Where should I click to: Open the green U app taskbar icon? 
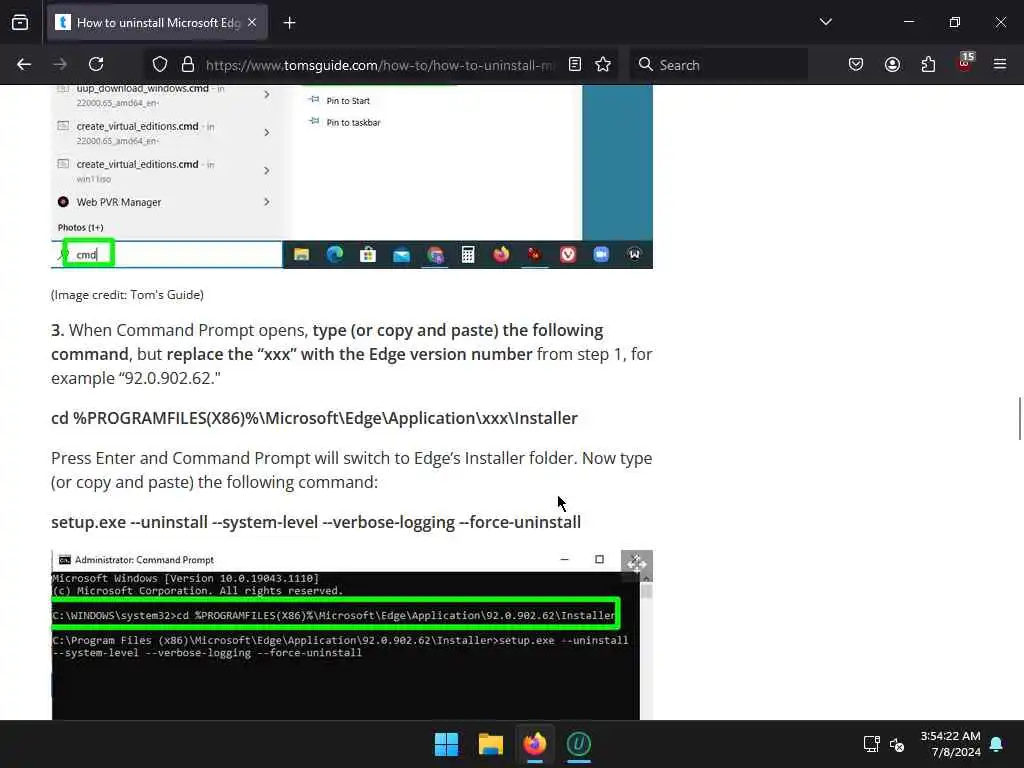click(579, 744)
